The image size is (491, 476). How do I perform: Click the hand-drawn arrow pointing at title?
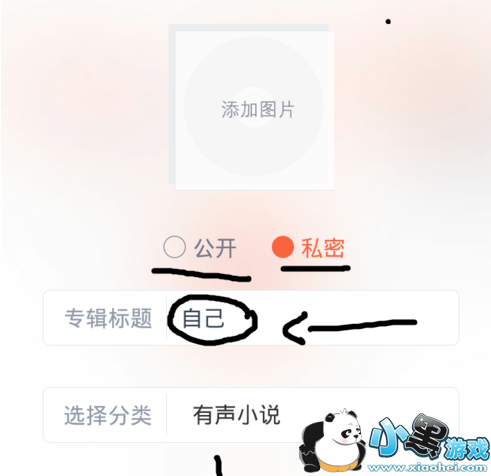pyautogui.click(x=349, y=328)
